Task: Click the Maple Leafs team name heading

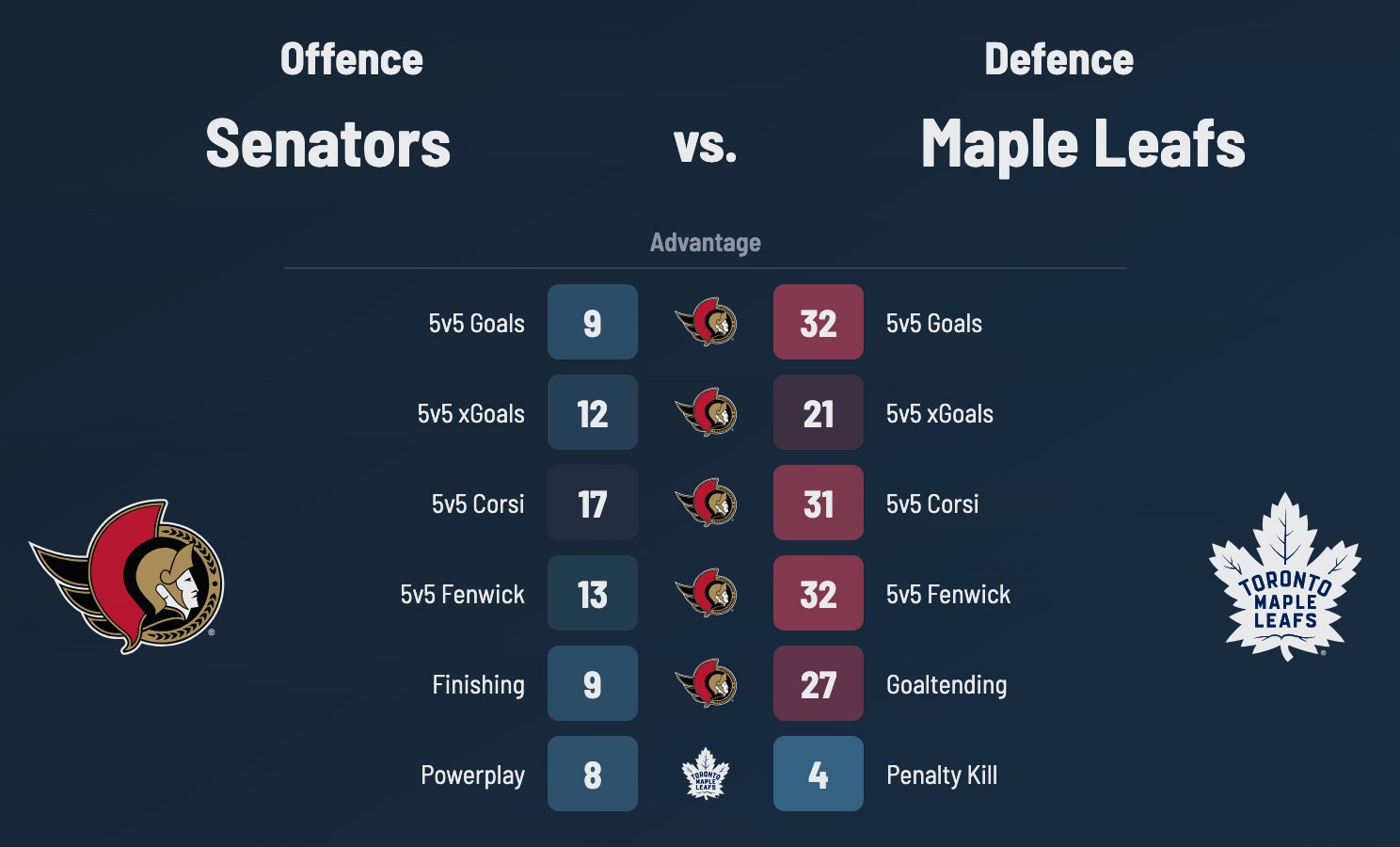Action: (x=1083, y=144)
